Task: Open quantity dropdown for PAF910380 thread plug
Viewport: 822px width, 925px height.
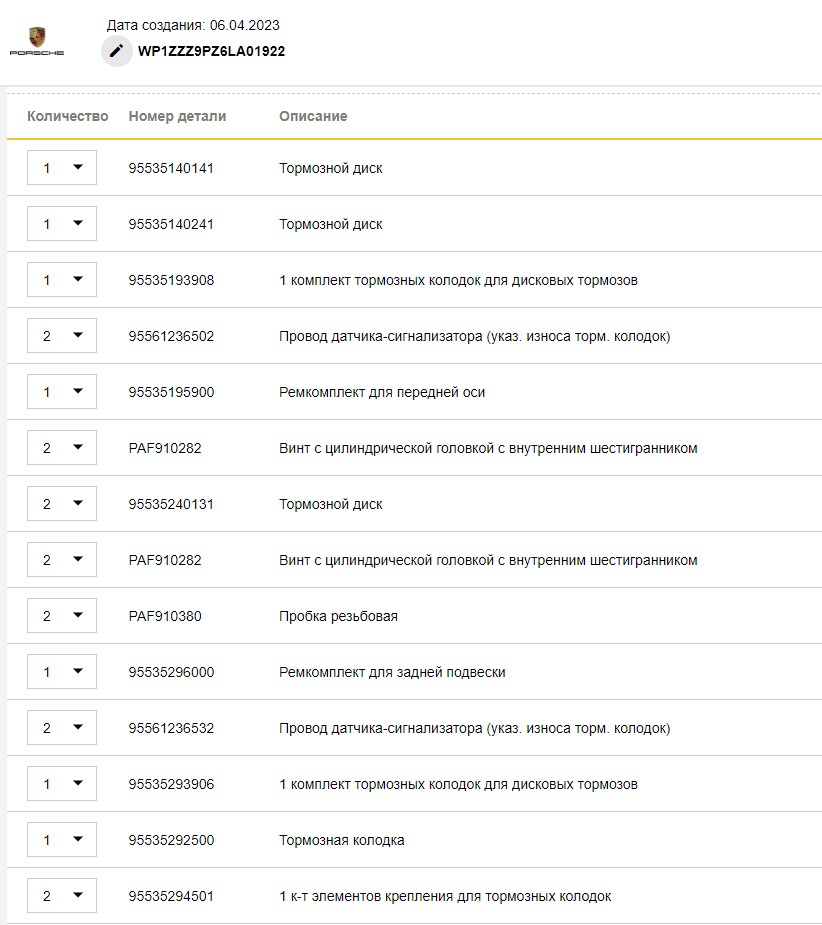Action: pyautogui.click(x=62, y=616)
